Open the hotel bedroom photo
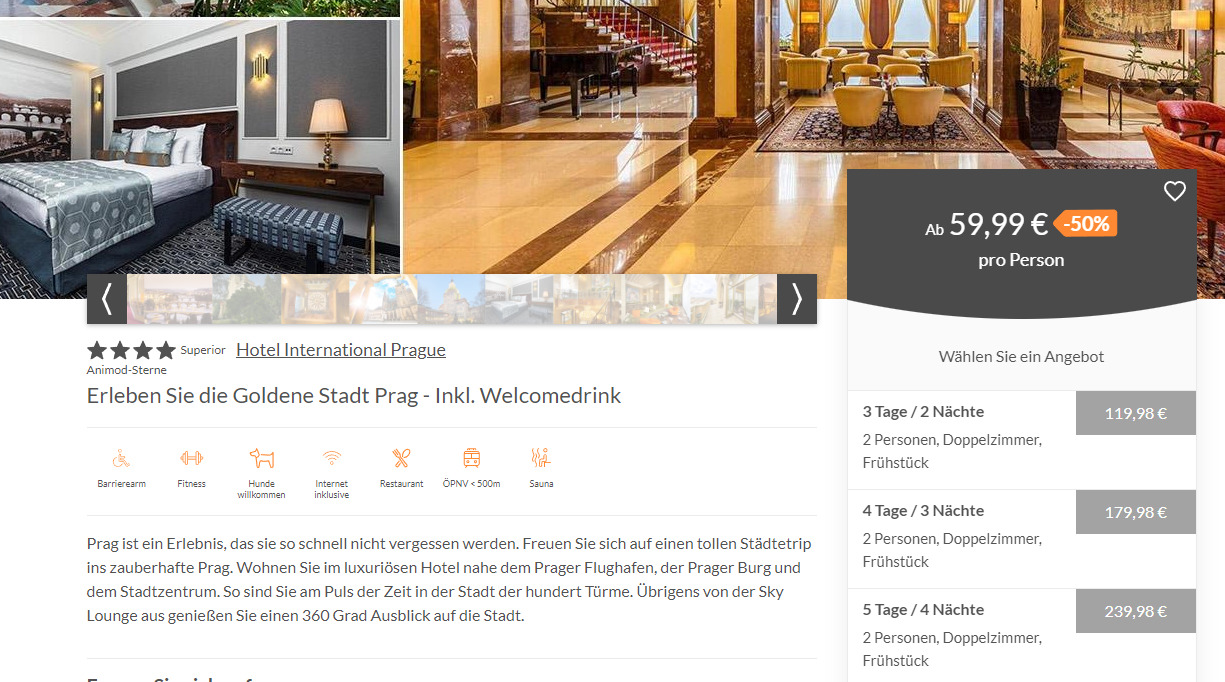 [200, 146]
